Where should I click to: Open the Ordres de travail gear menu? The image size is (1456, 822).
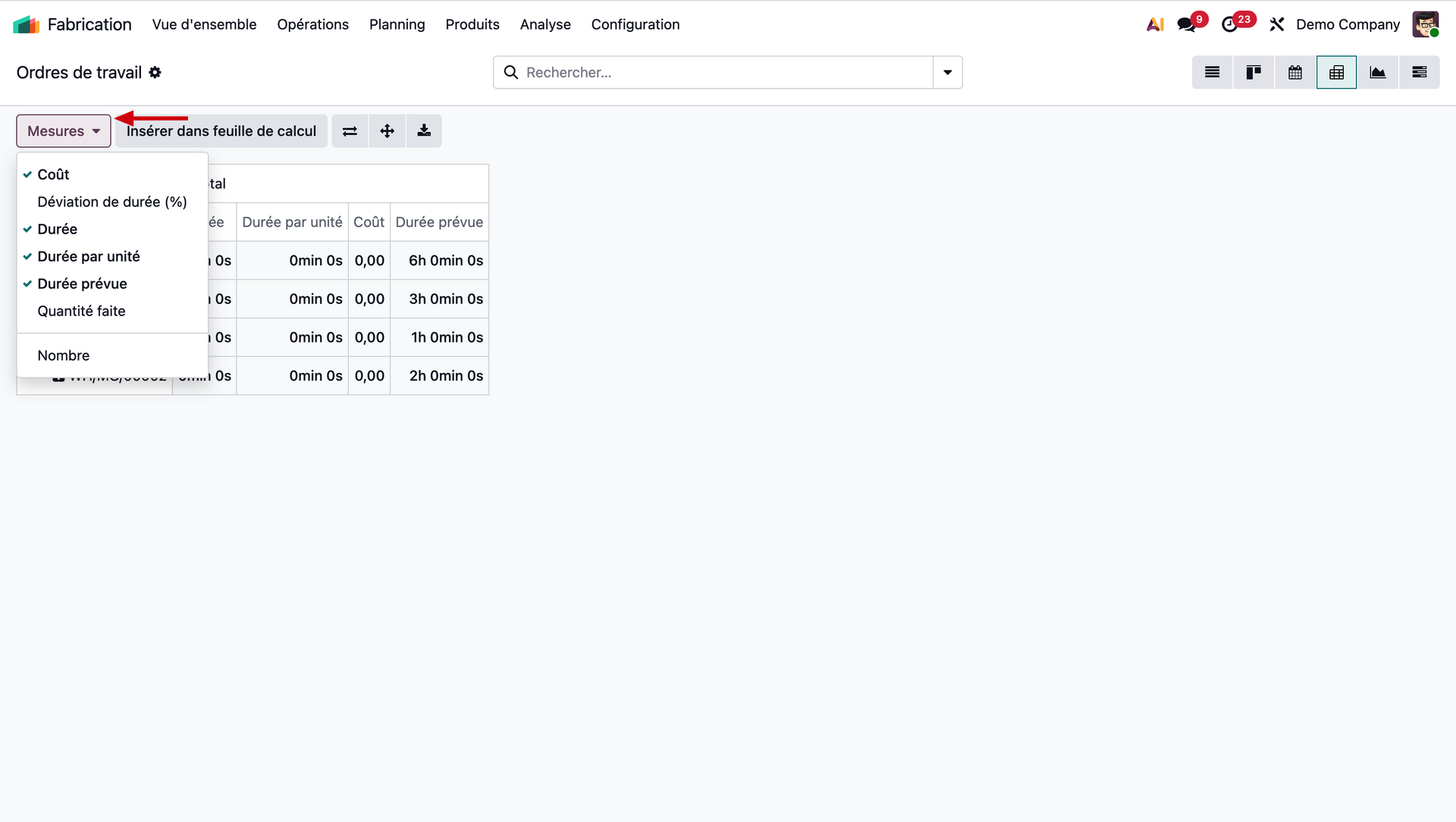pyautogui.click(x=155, y=72)
